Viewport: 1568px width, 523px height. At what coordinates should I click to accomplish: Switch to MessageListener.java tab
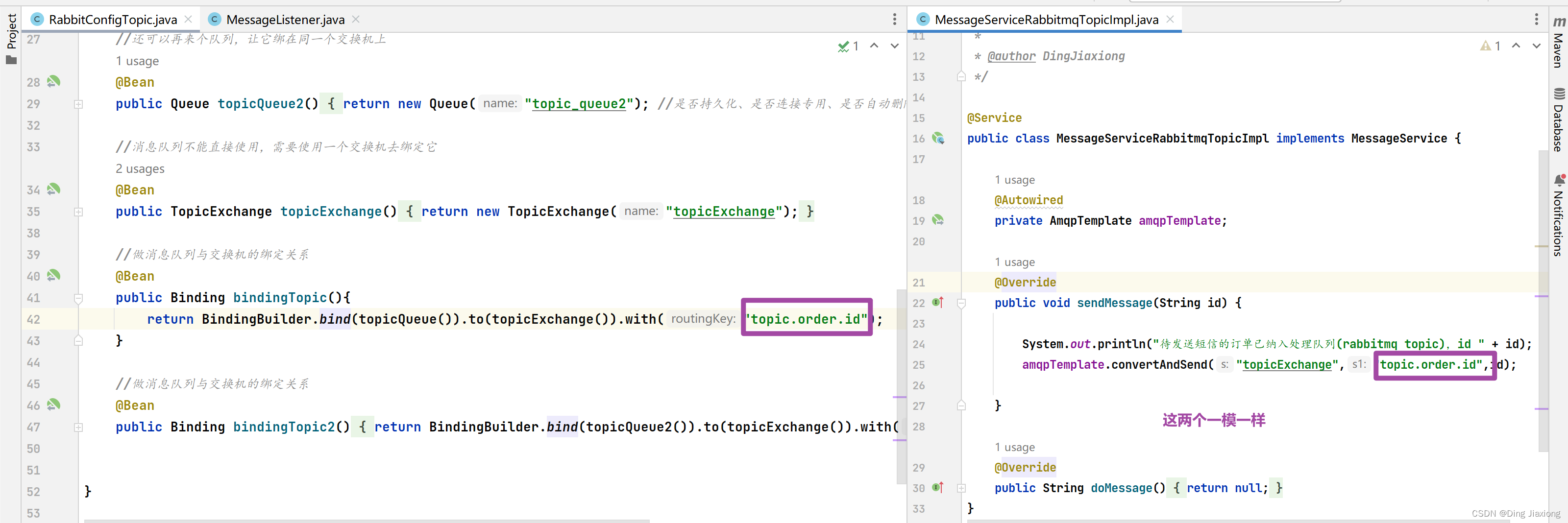coord(285,20)
